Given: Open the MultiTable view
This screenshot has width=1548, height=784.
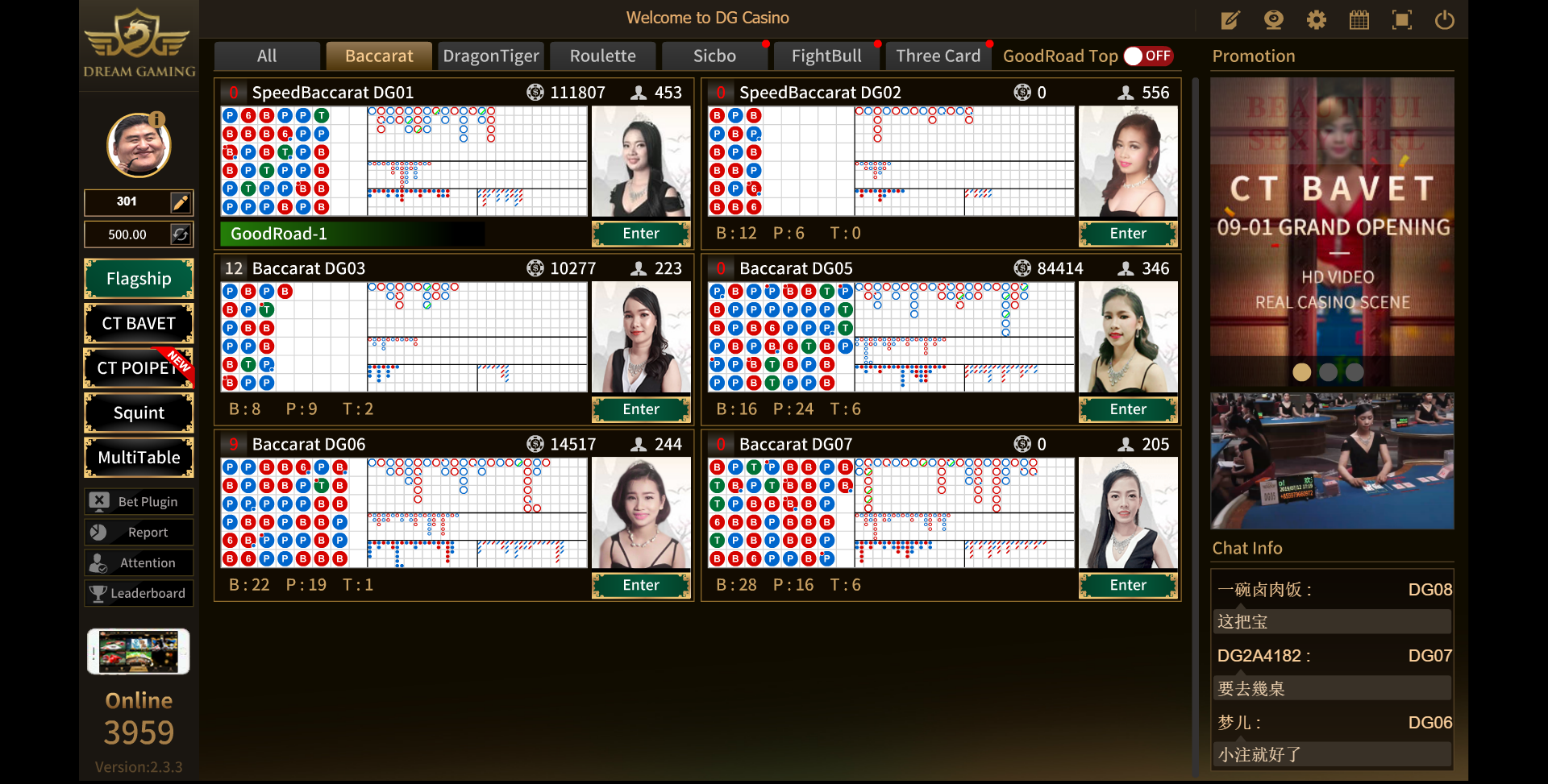Looking at the screenshot, I should click(x=139, y=458).
